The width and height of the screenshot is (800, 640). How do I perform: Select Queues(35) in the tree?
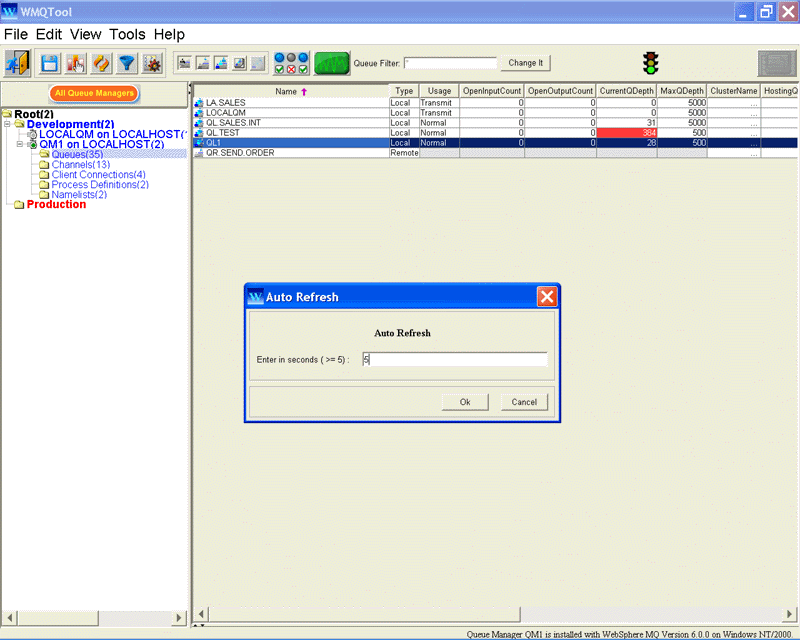pyautogui.click(x=77, y=155)
